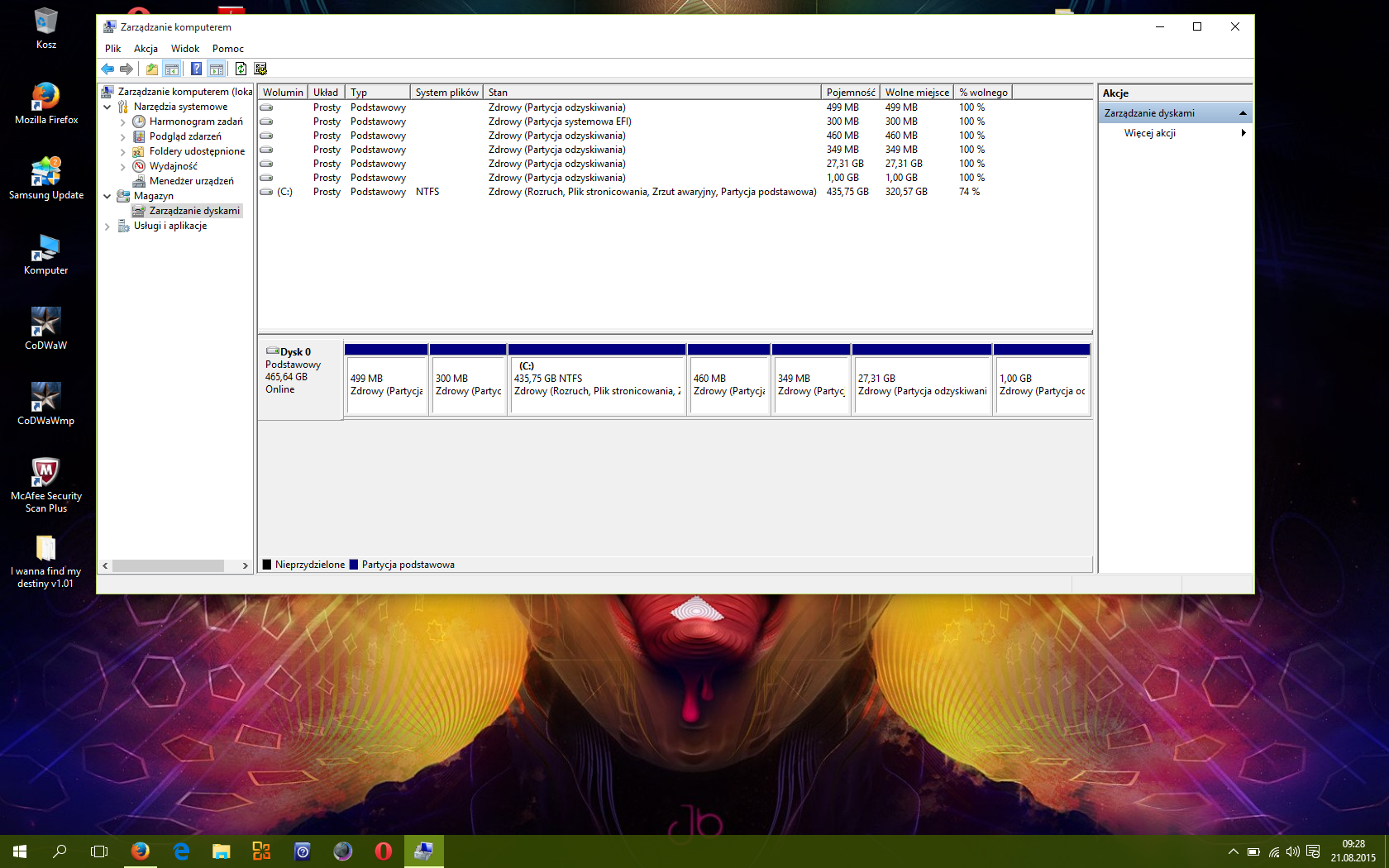Collapse Zarządzanie dyskami actions section
The height and width of the screenshot is (868, 1389).
coord(1242,113)
